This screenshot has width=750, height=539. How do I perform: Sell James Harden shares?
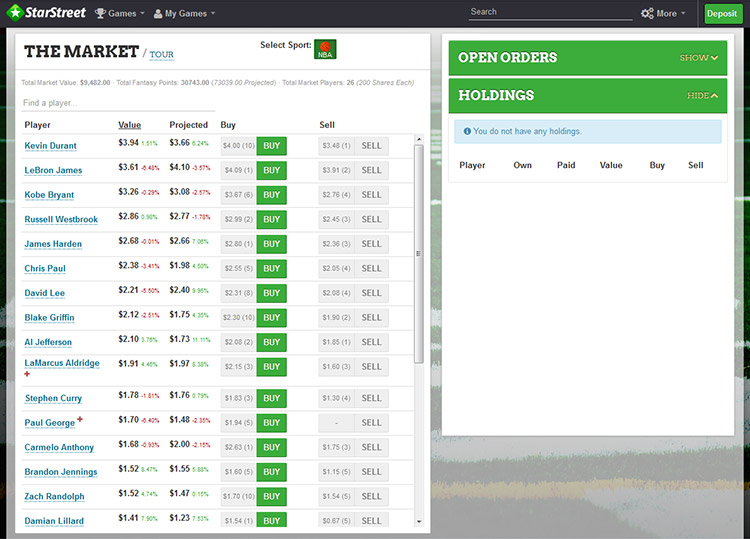click(372, 244)
